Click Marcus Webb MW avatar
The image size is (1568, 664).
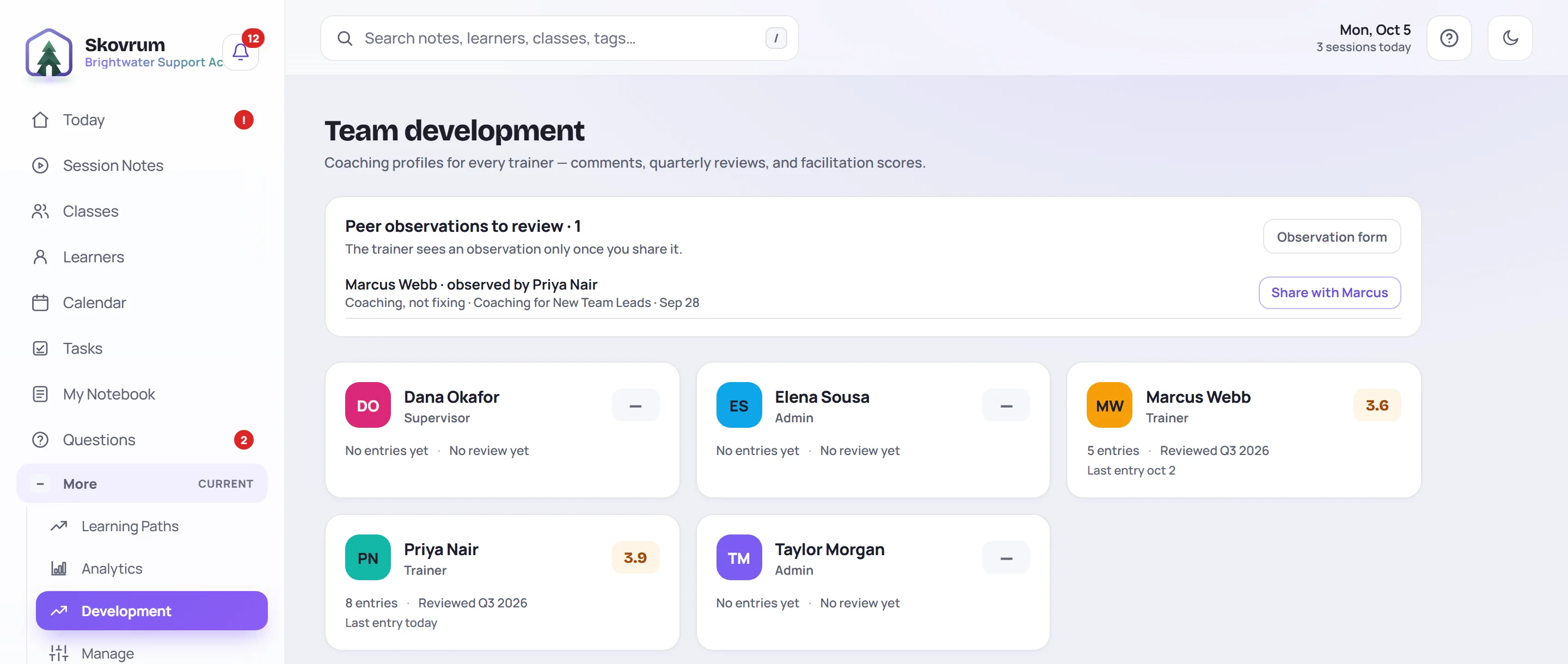[x=1109, y=405]
